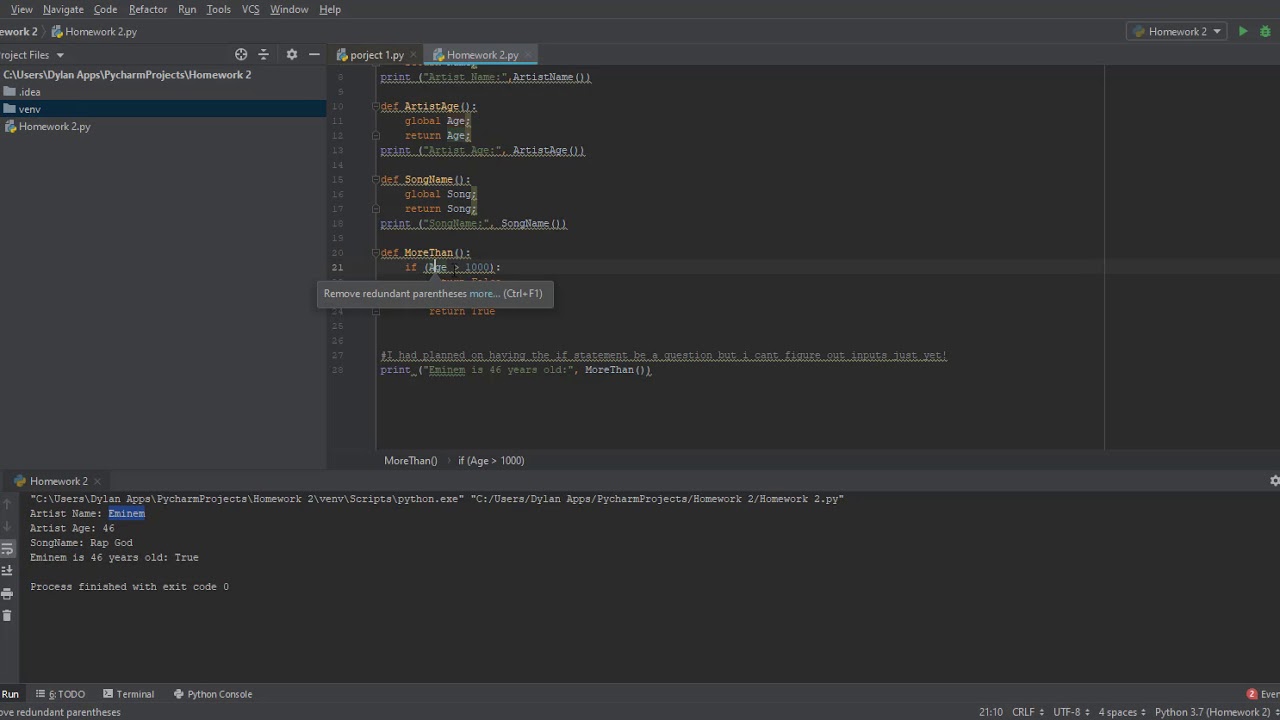This screenshot has width=1280, height=720.
Task: Open project panel gear settings
Action: click(x=292, y=54)
